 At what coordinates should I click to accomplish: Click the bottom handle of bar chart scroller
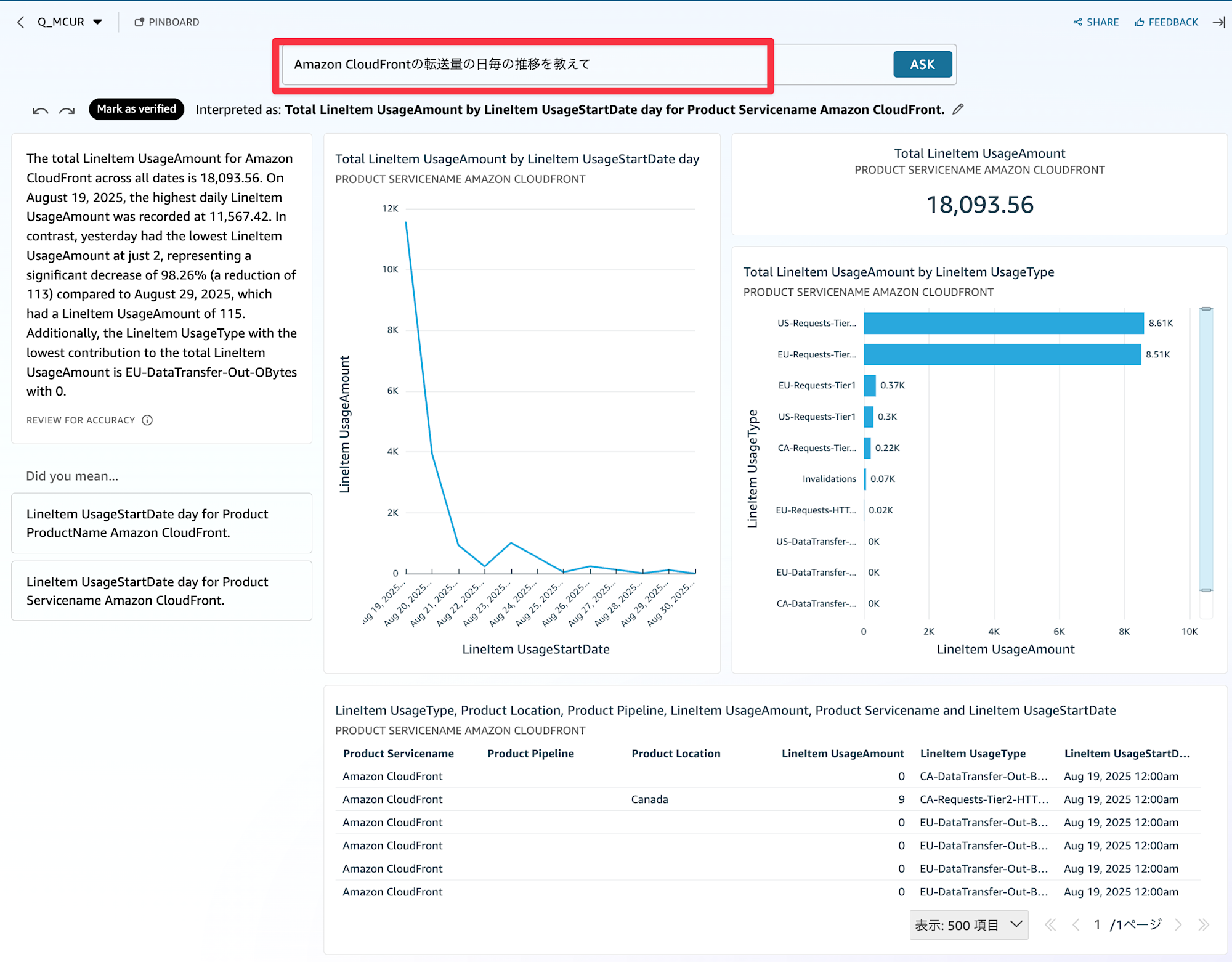pos(1206,590)
